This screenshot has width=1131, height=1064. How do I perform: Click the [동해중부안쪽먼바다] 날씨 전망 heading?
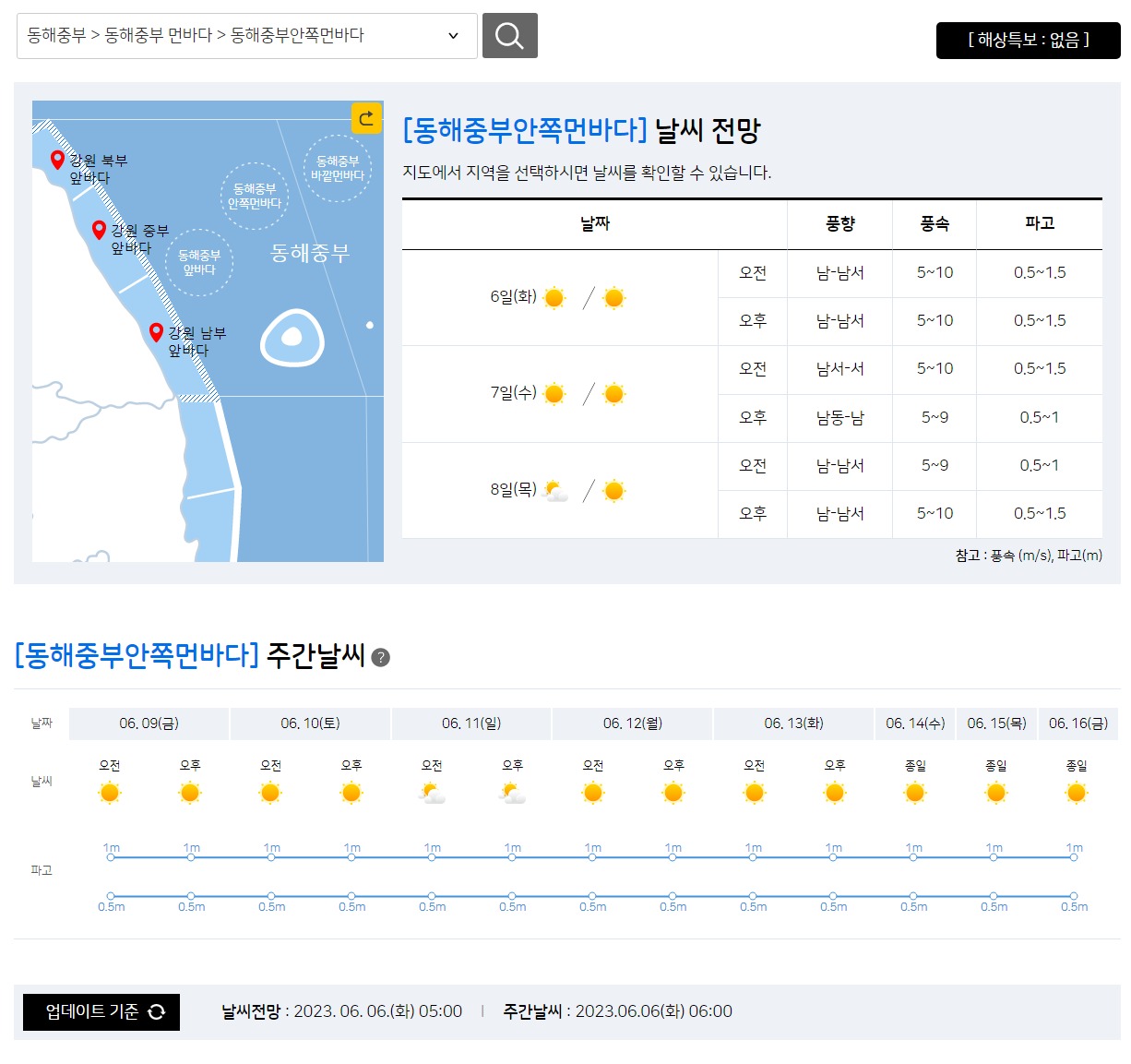pos(581,131)
